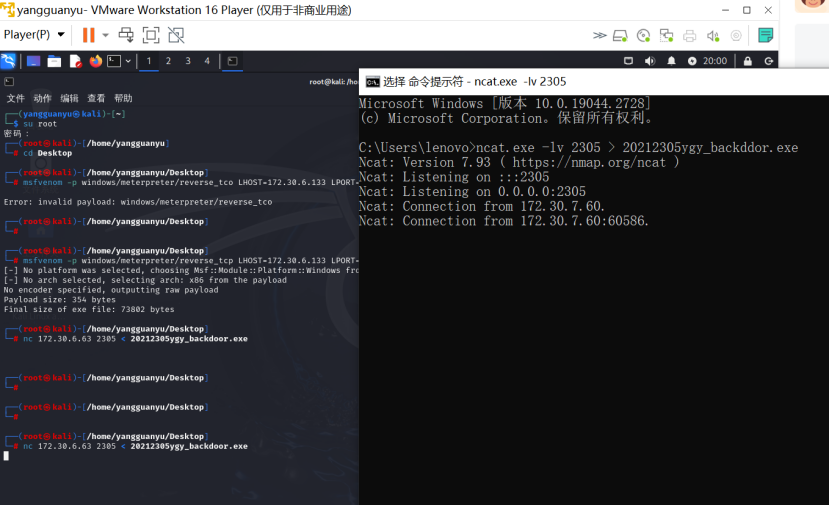Click the hard disk device icon
The image size is (830, 505).
pos(620,36)
